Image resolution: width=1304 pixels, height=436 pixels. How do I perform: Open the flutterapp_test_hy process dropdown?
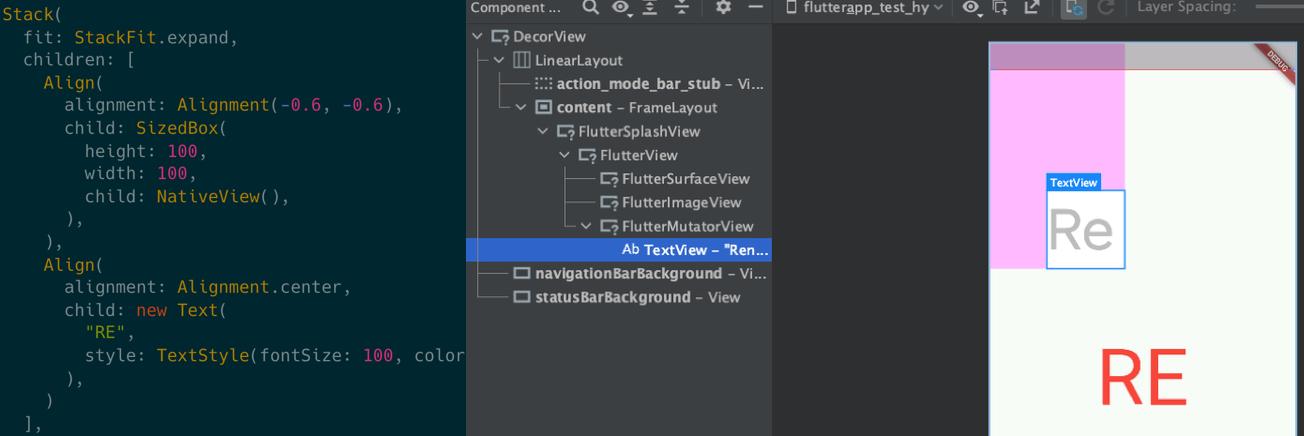point(864,8)
